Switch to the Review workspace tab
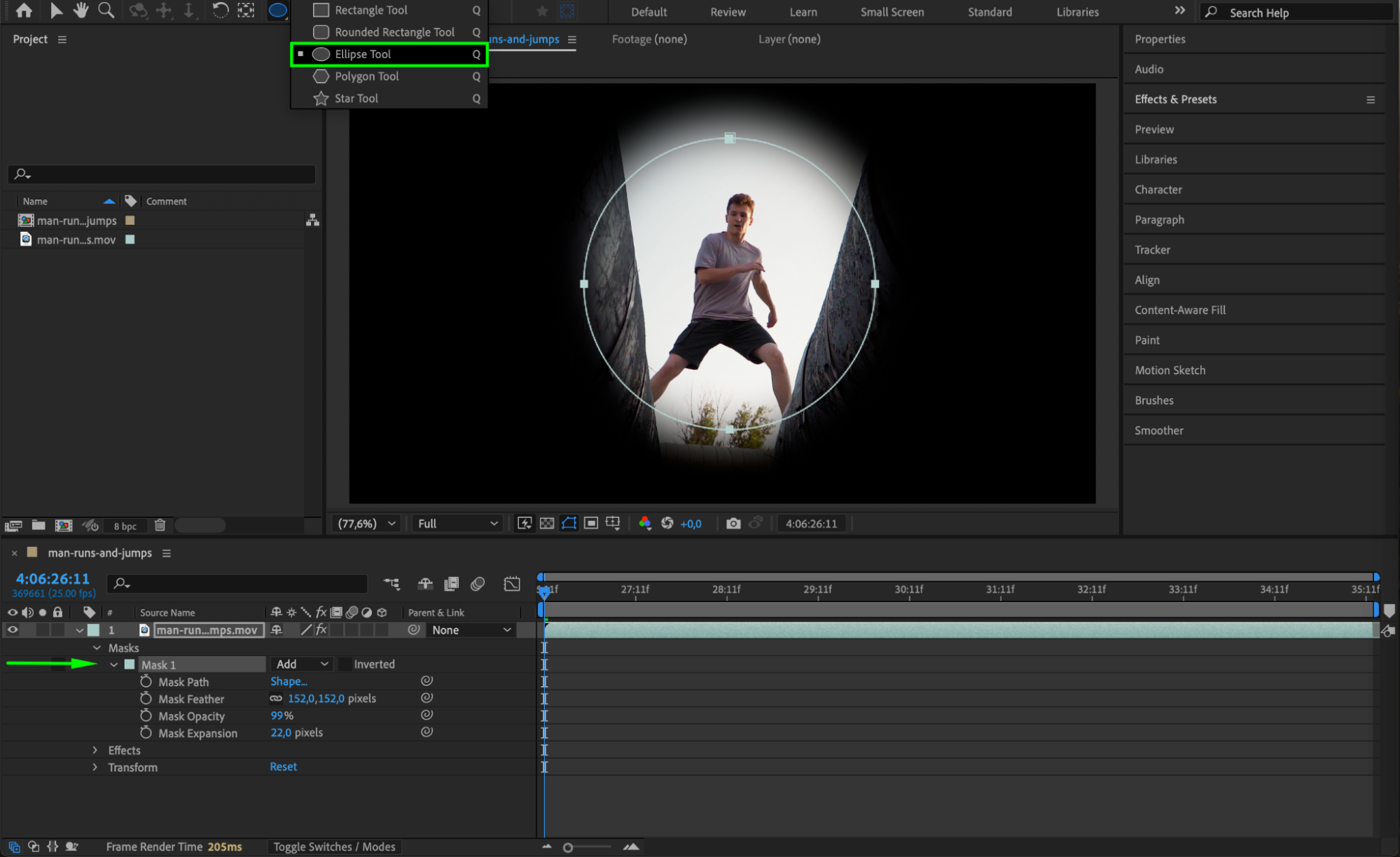 pyautogui.click(x=728, y=12)
